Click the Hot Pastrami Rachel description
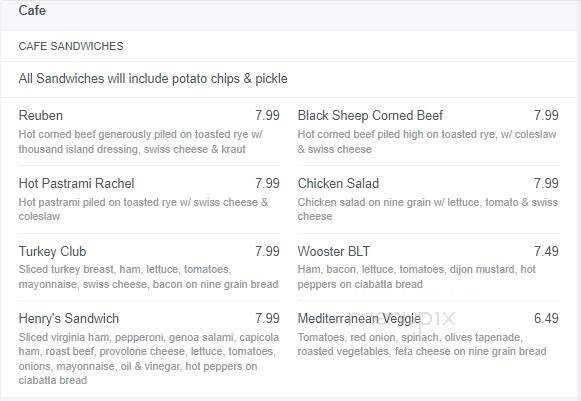 tap(143, 209)
